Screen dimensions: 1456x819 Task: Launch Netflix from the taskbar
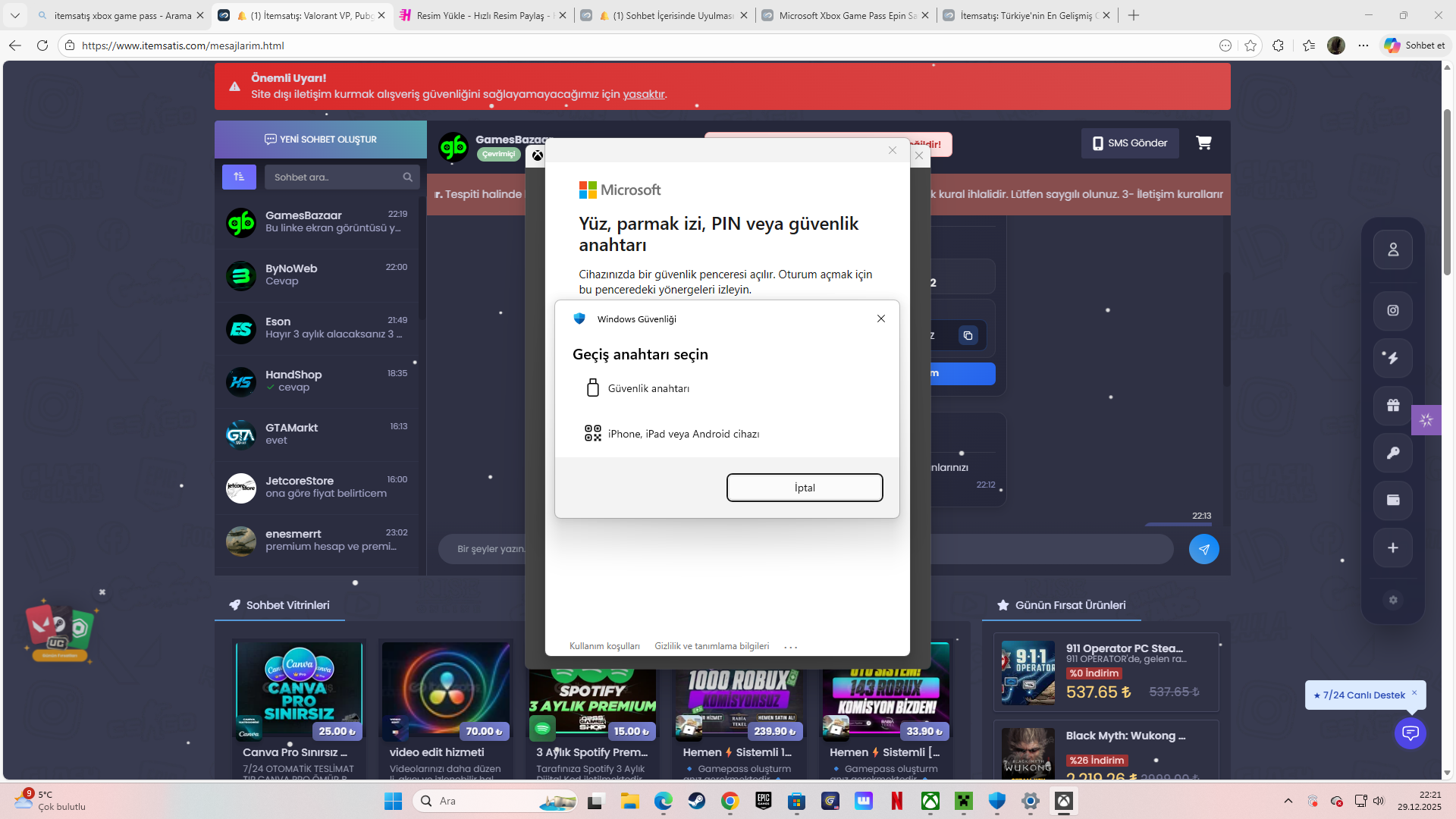897,801
